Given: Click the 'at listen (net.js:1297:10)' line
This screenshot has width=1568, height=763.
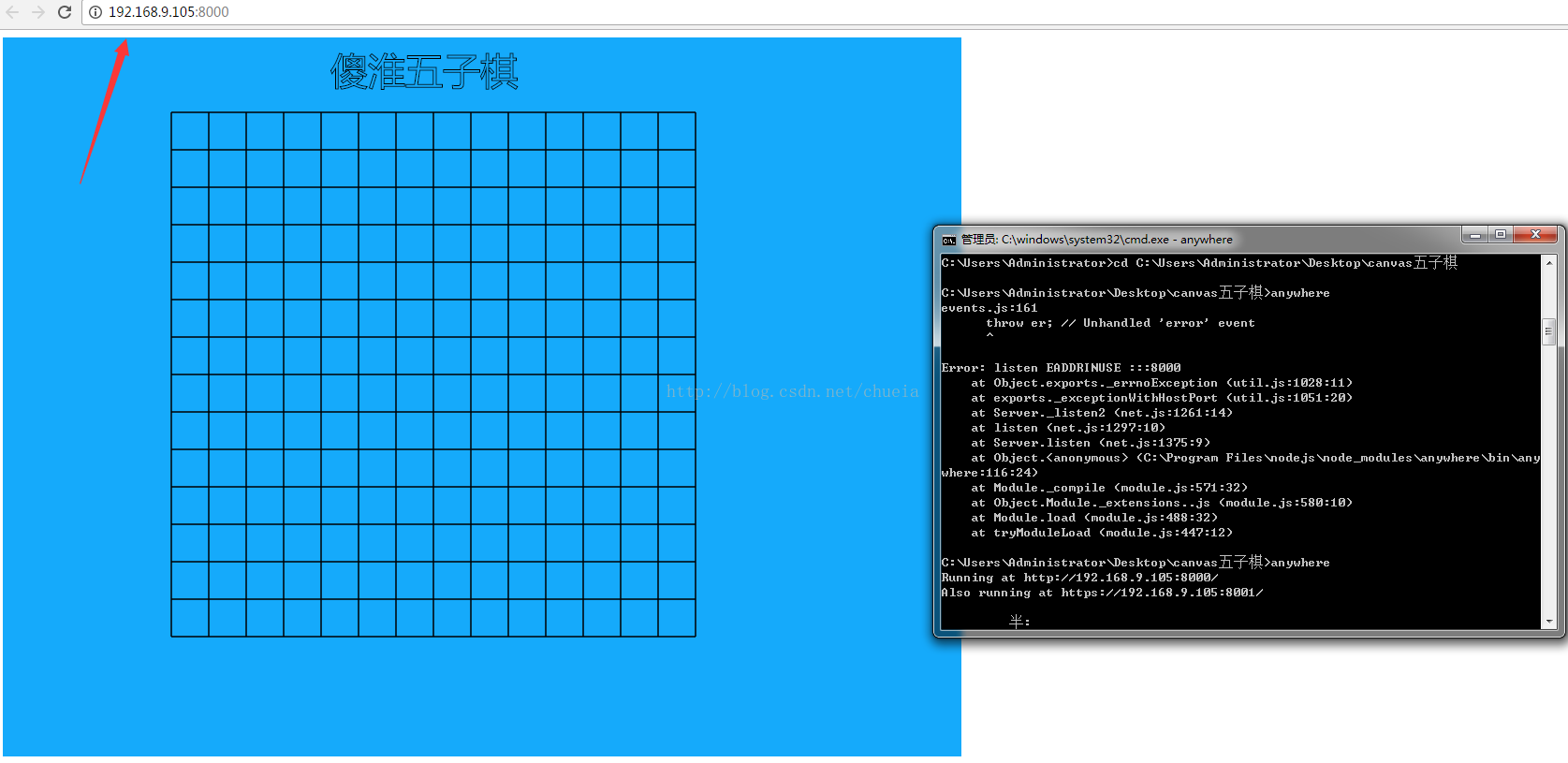Looking at the screenshot, I should pos(1068,428).
